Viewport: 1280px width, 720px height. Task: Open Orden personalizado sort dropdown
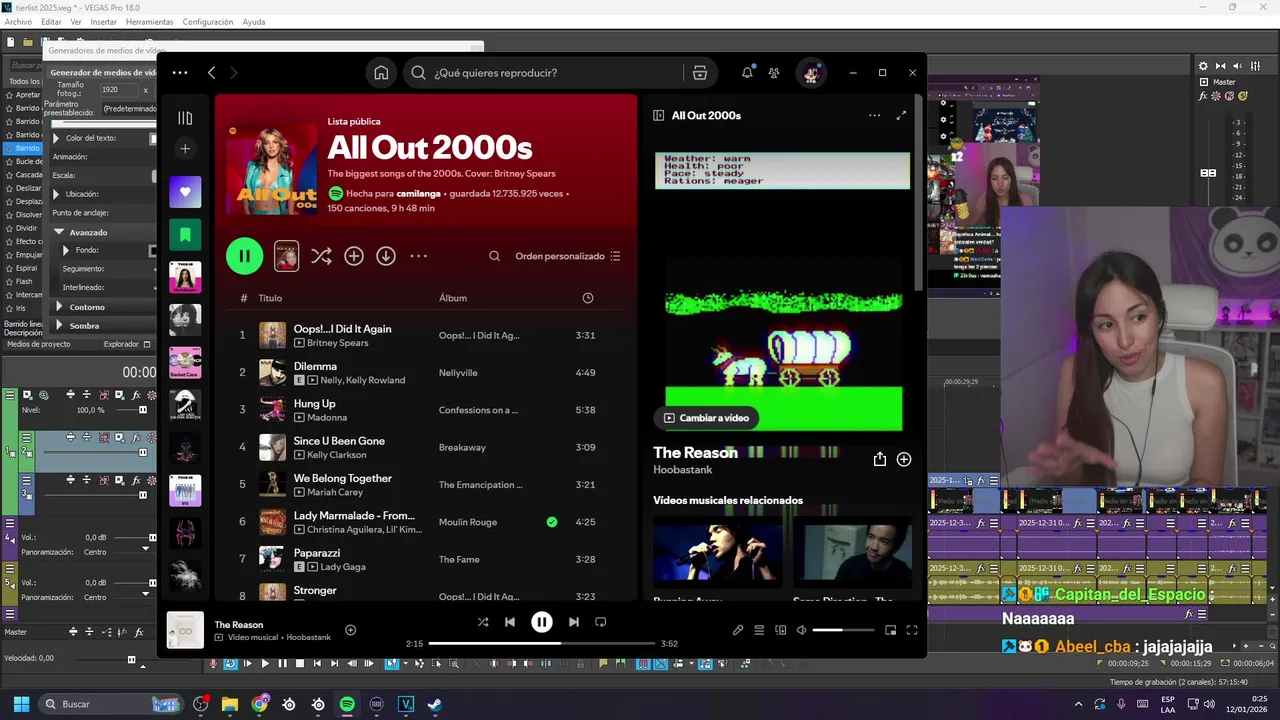[x=568, y=256]
